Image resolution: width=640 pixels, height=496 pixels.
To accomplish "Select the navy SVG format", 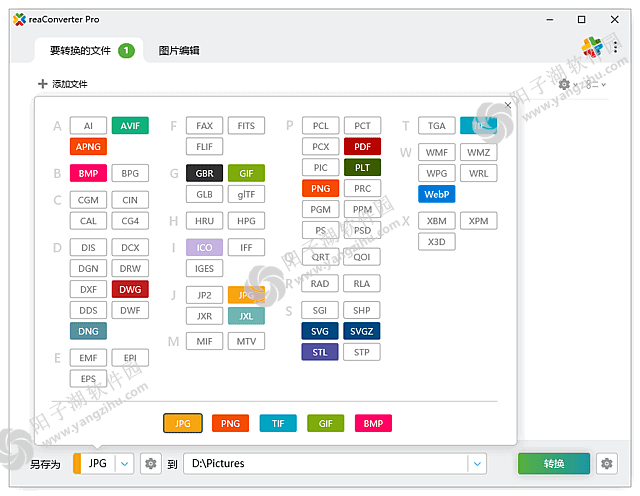I will coord(320,331).
